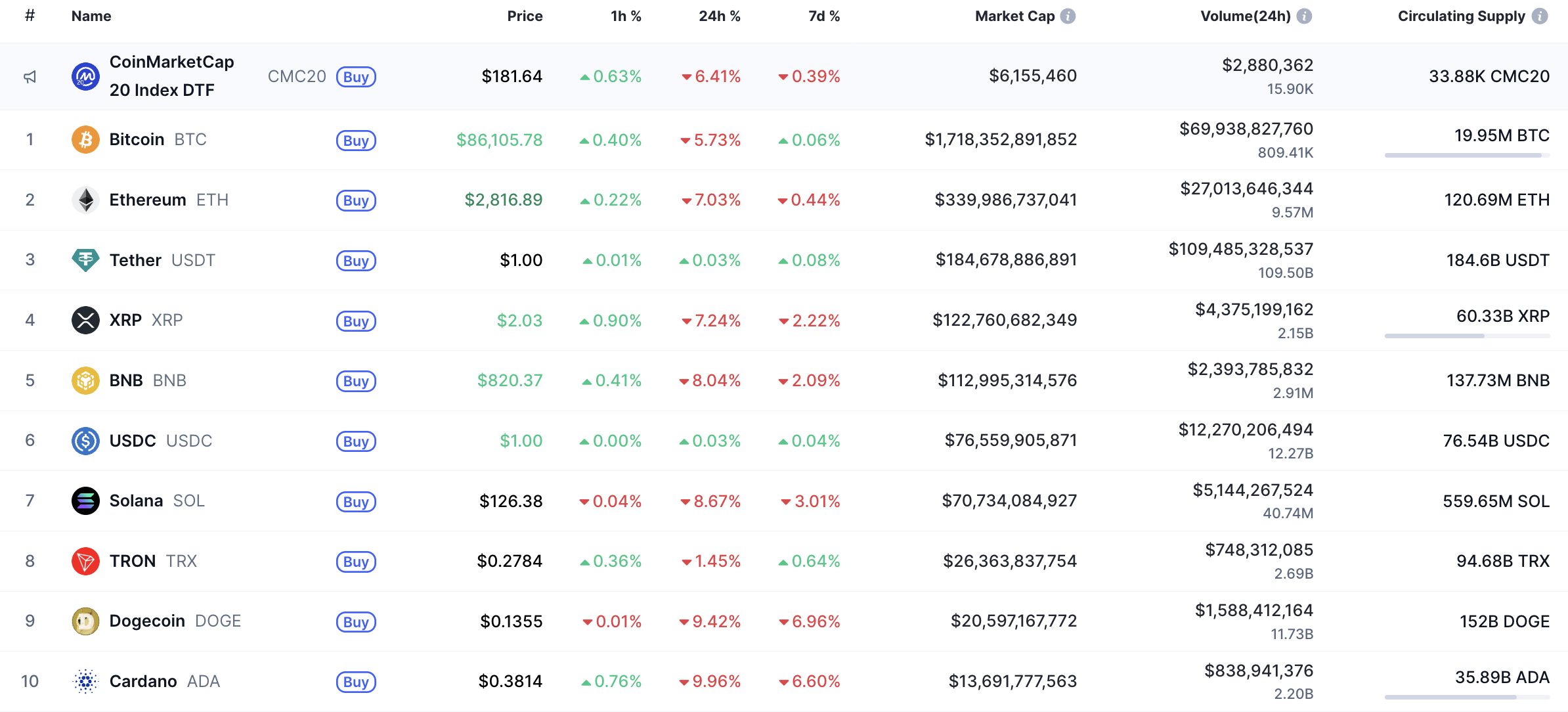Viewport: 1568px width, 712px height.
Task: Sort table by Price column header
Action: click(x=525, y=16)
